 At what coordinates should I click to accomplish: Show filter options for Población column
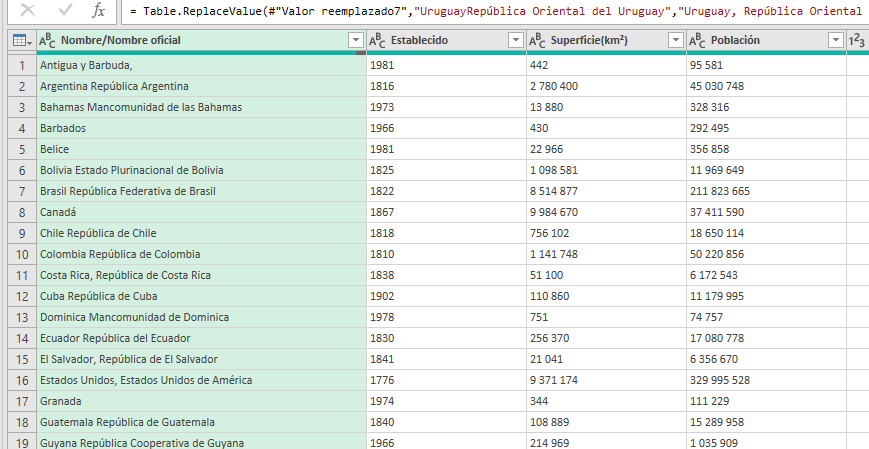[835, 40]
